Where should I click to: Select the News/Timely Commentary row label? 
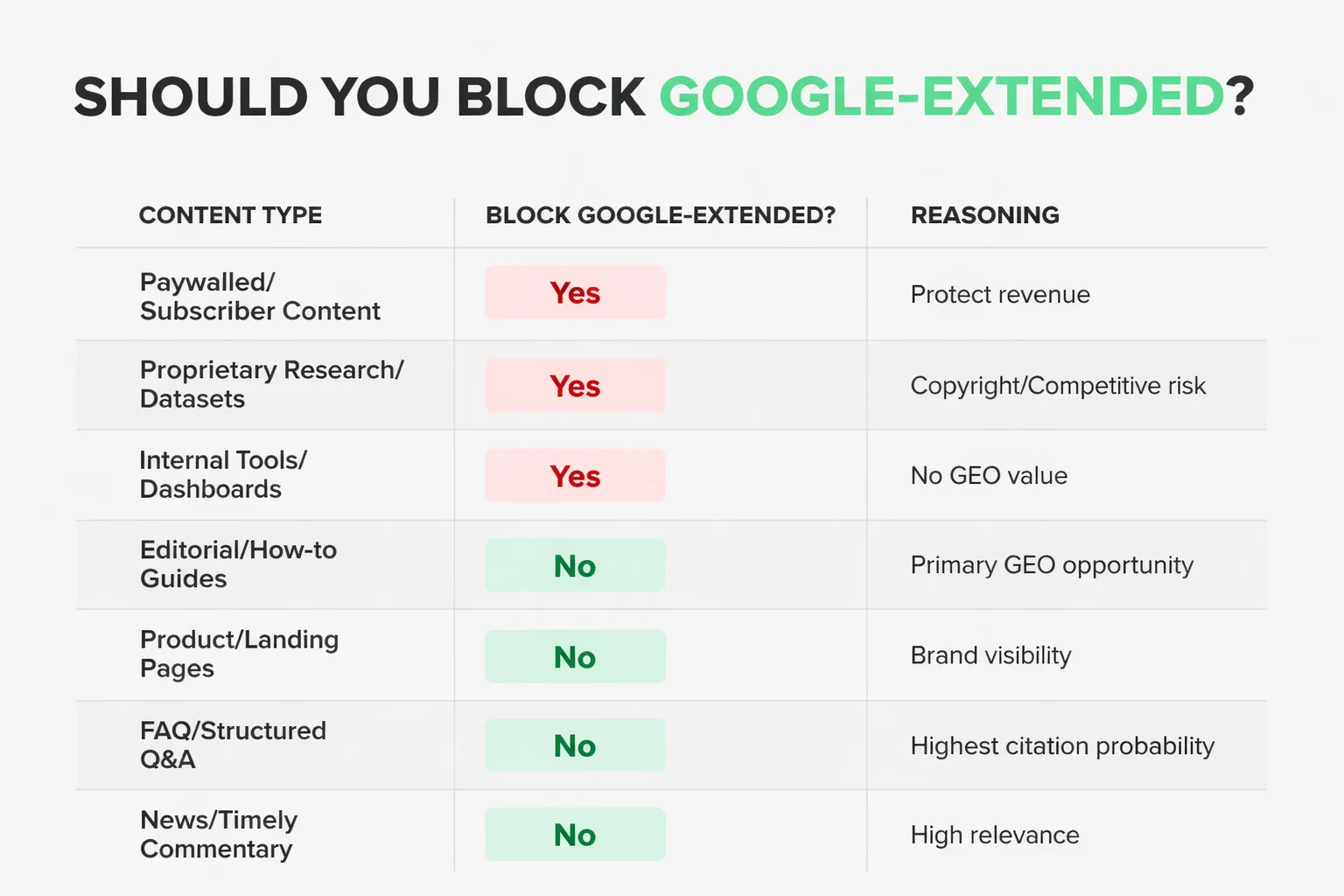tap(219, 834)
